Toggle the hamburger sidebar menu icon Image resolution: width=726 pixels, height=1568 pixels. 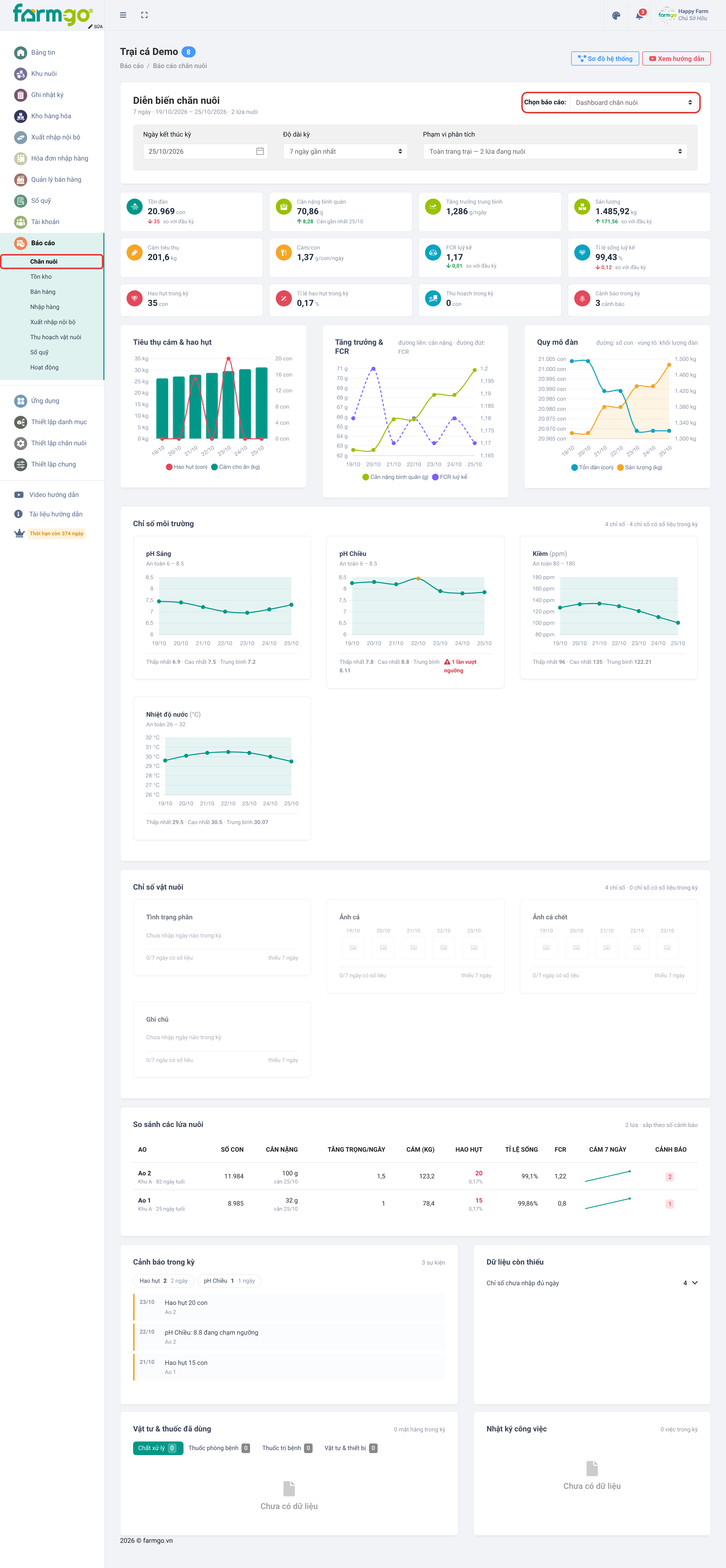pos(123,15)
